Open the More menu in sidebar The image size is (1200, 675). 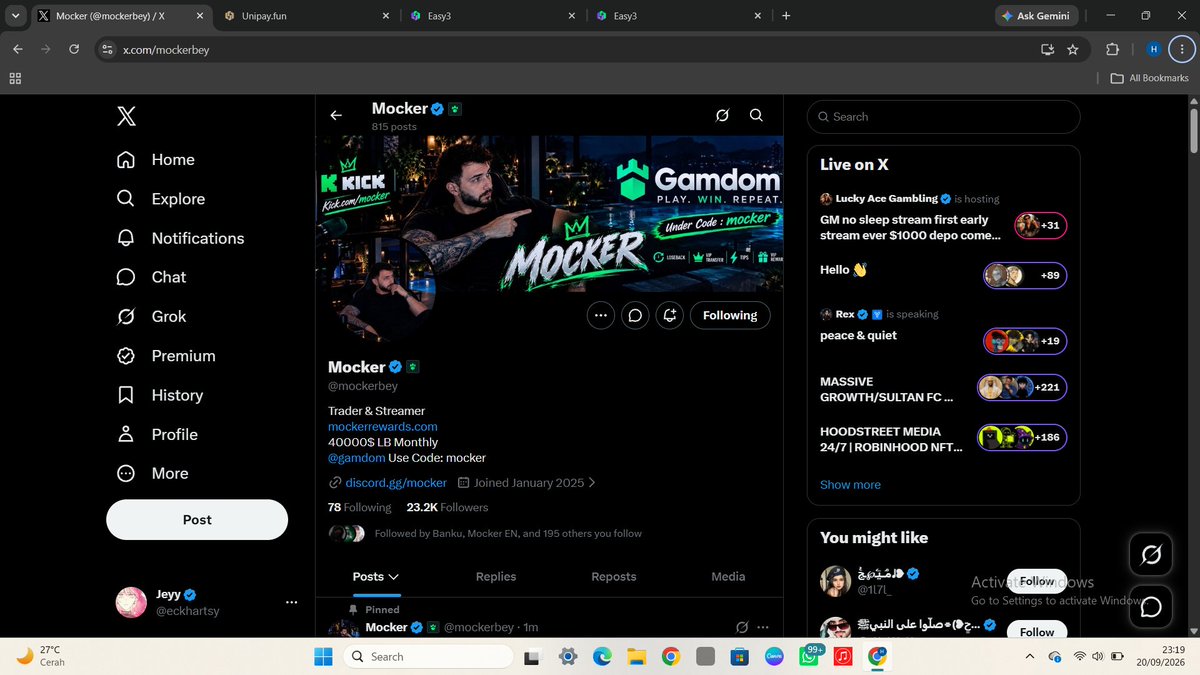click(x=152, y=473)
